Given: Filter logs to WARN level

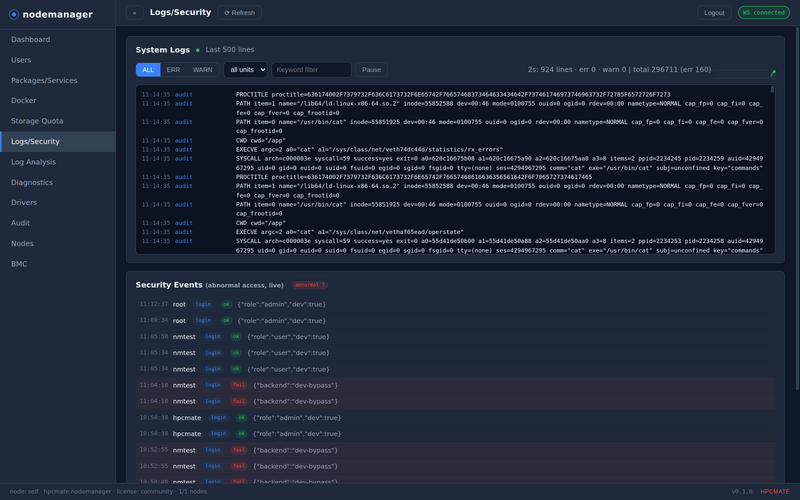Looking at the screenshot, I should pyautogui.click(x=203, y=70).
